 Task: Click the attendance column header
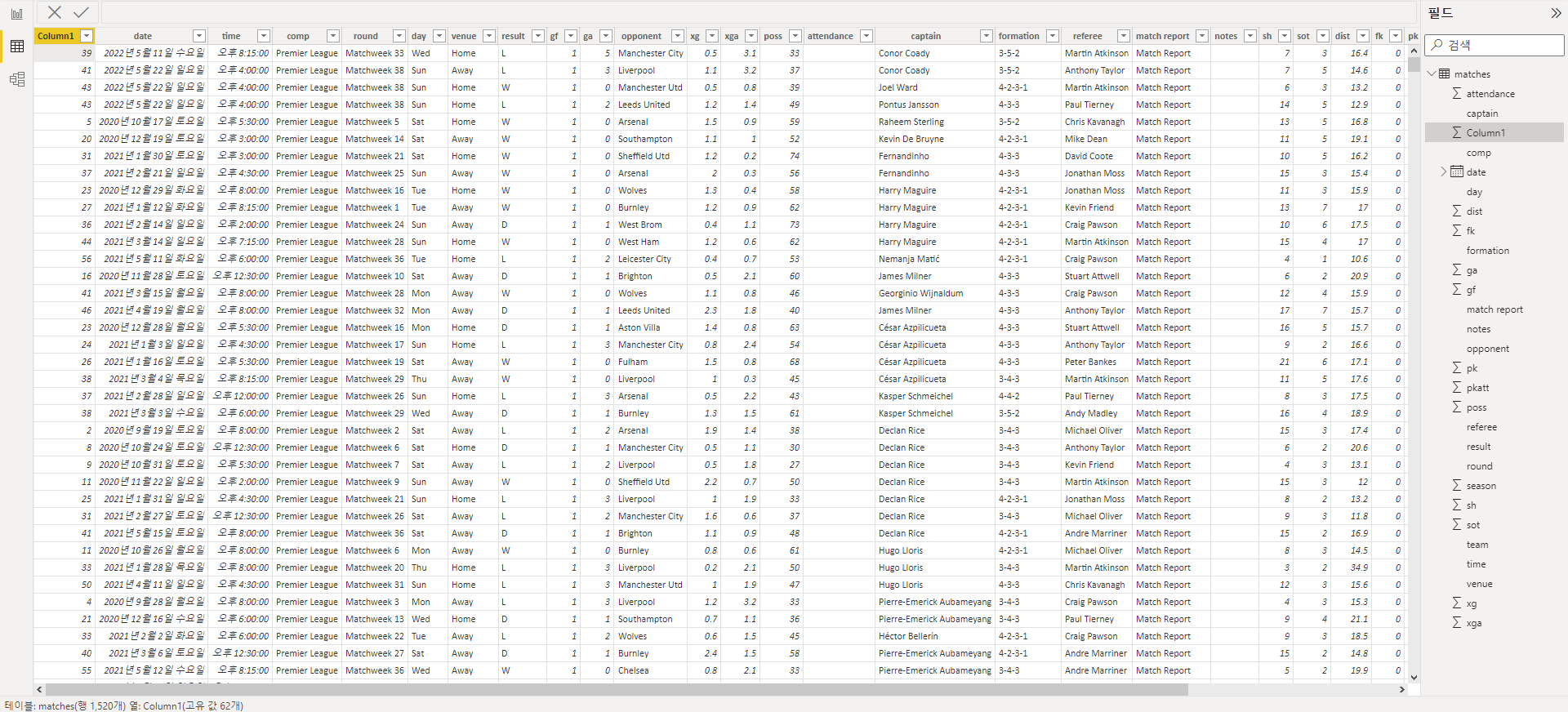(x=831, y=36)
